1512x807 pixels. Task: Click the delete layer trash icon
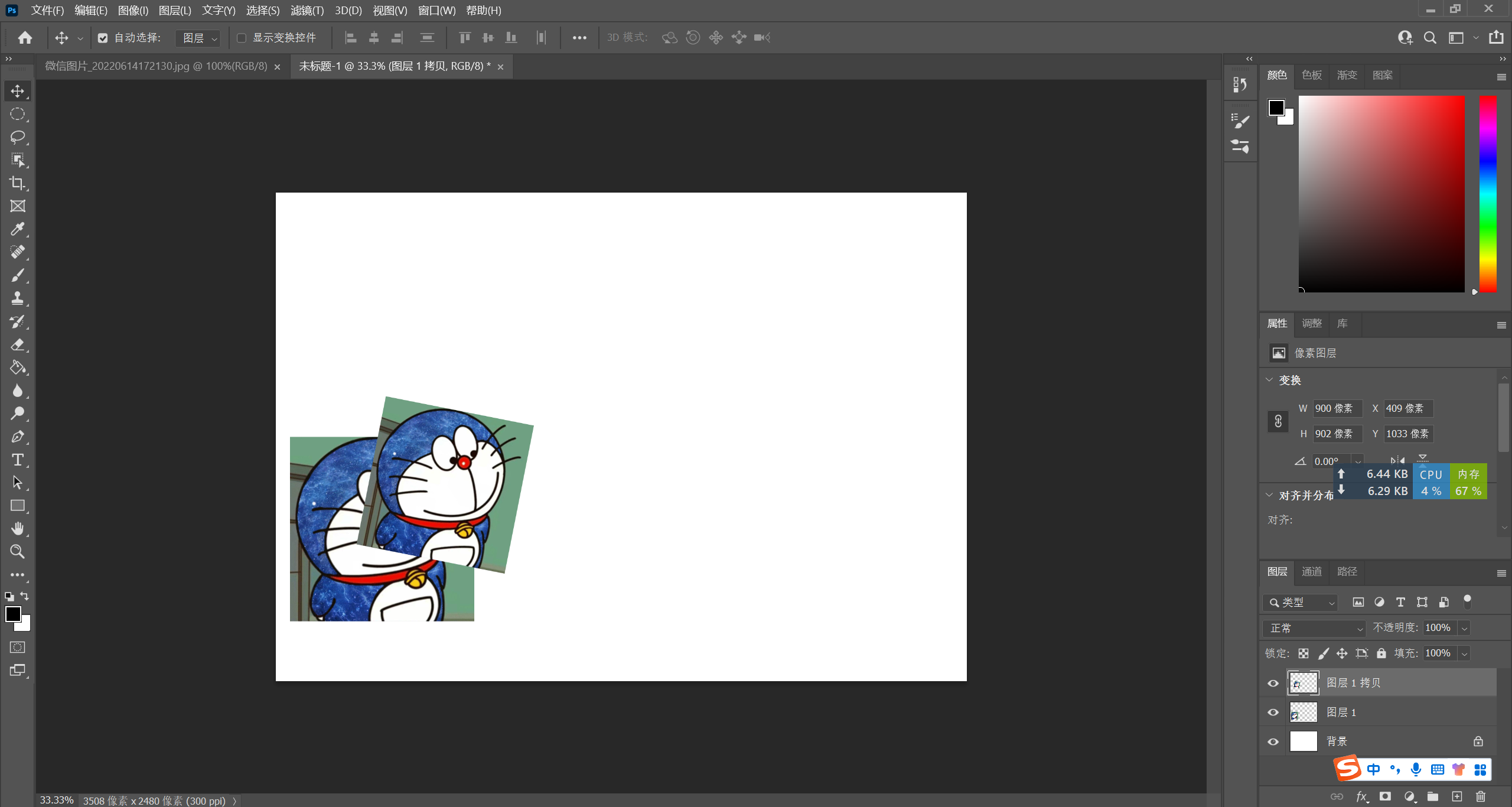[1480, 796]
